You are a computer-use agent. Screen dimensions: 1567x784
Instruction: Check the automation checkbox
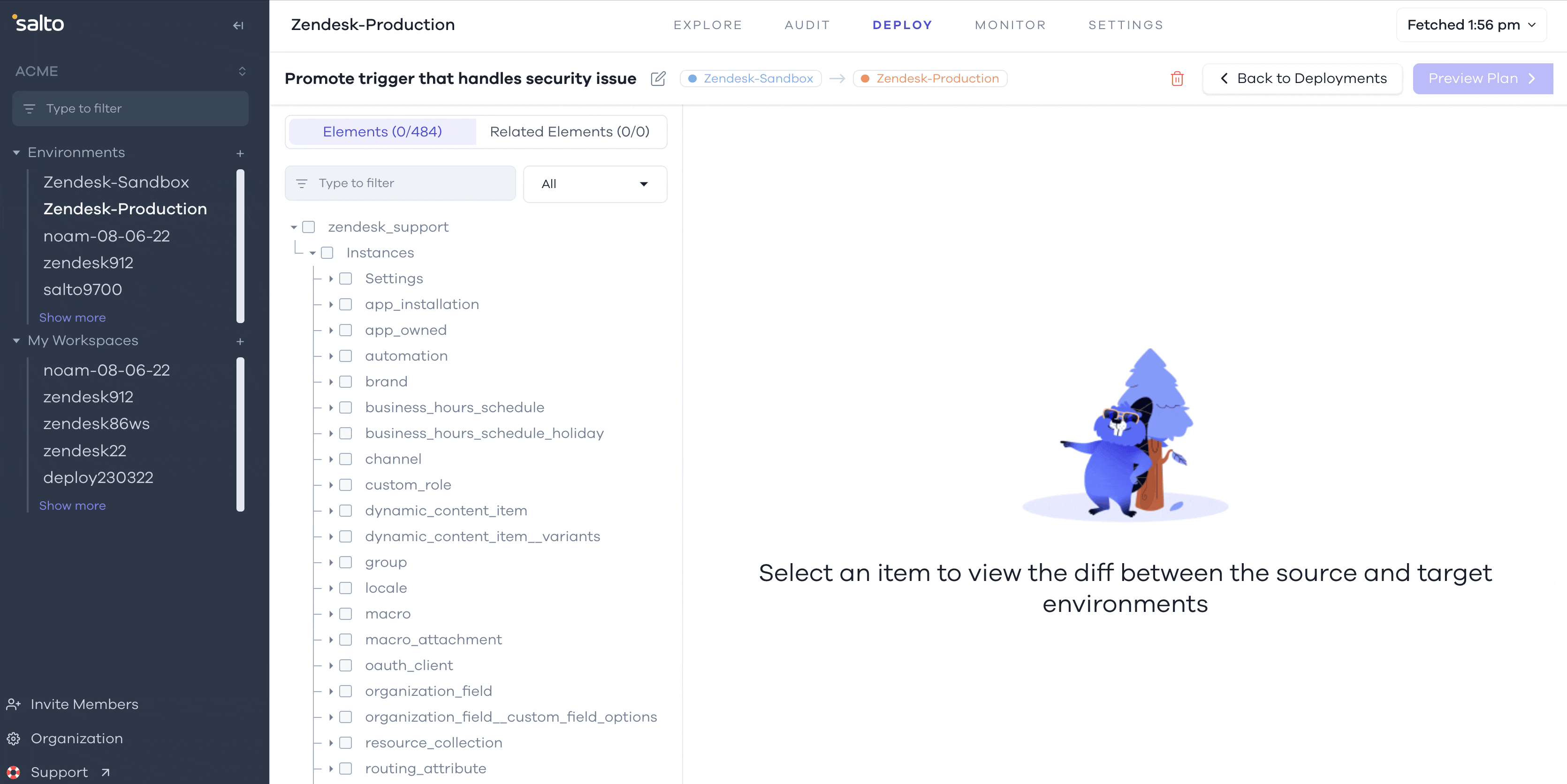click(345, 355)
